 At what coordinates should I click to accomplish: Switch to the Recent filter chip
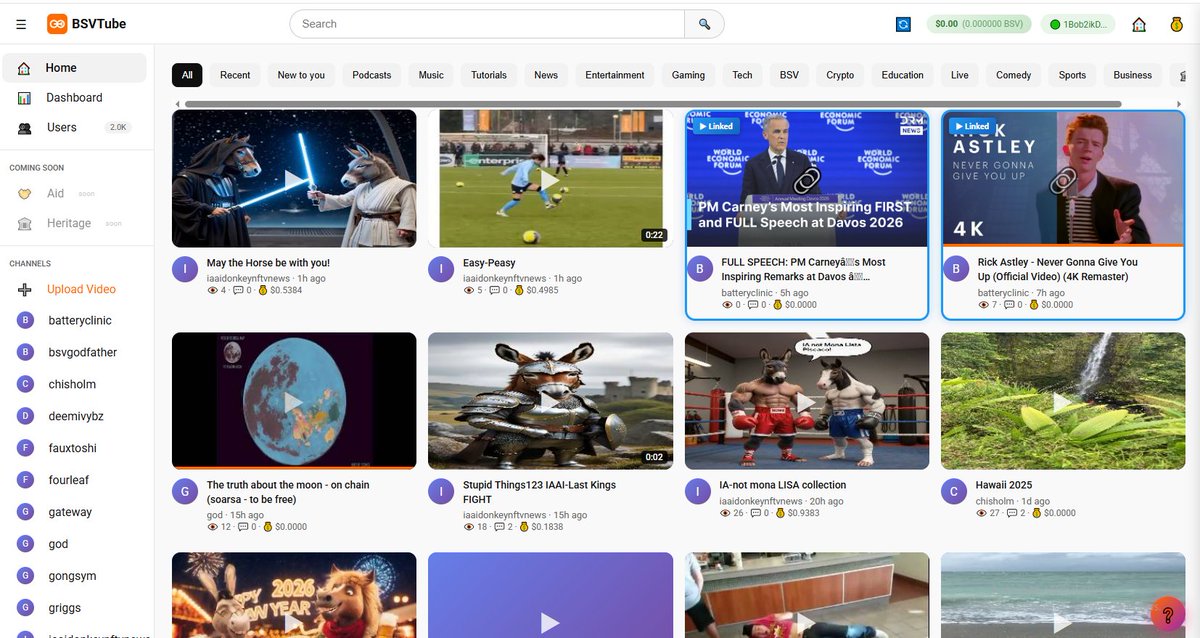(x=235, y=74)
